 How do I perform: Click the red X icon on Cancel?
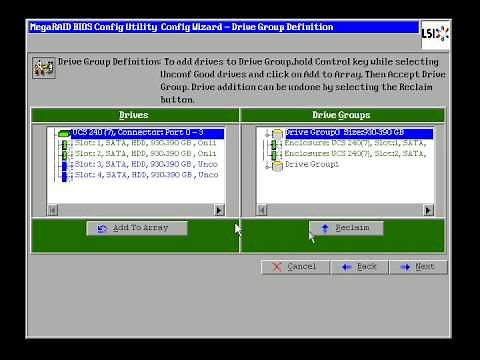[277, 267]
